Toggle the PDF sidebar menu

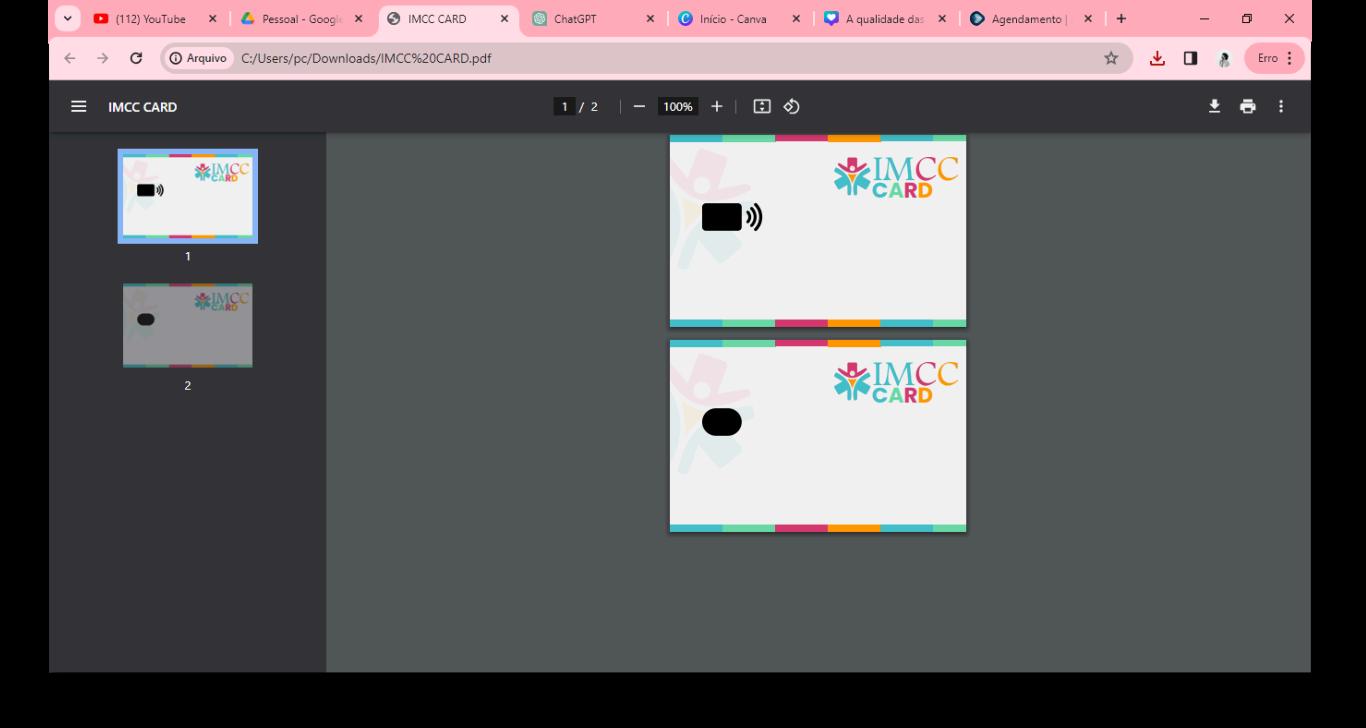coord(79,107)
